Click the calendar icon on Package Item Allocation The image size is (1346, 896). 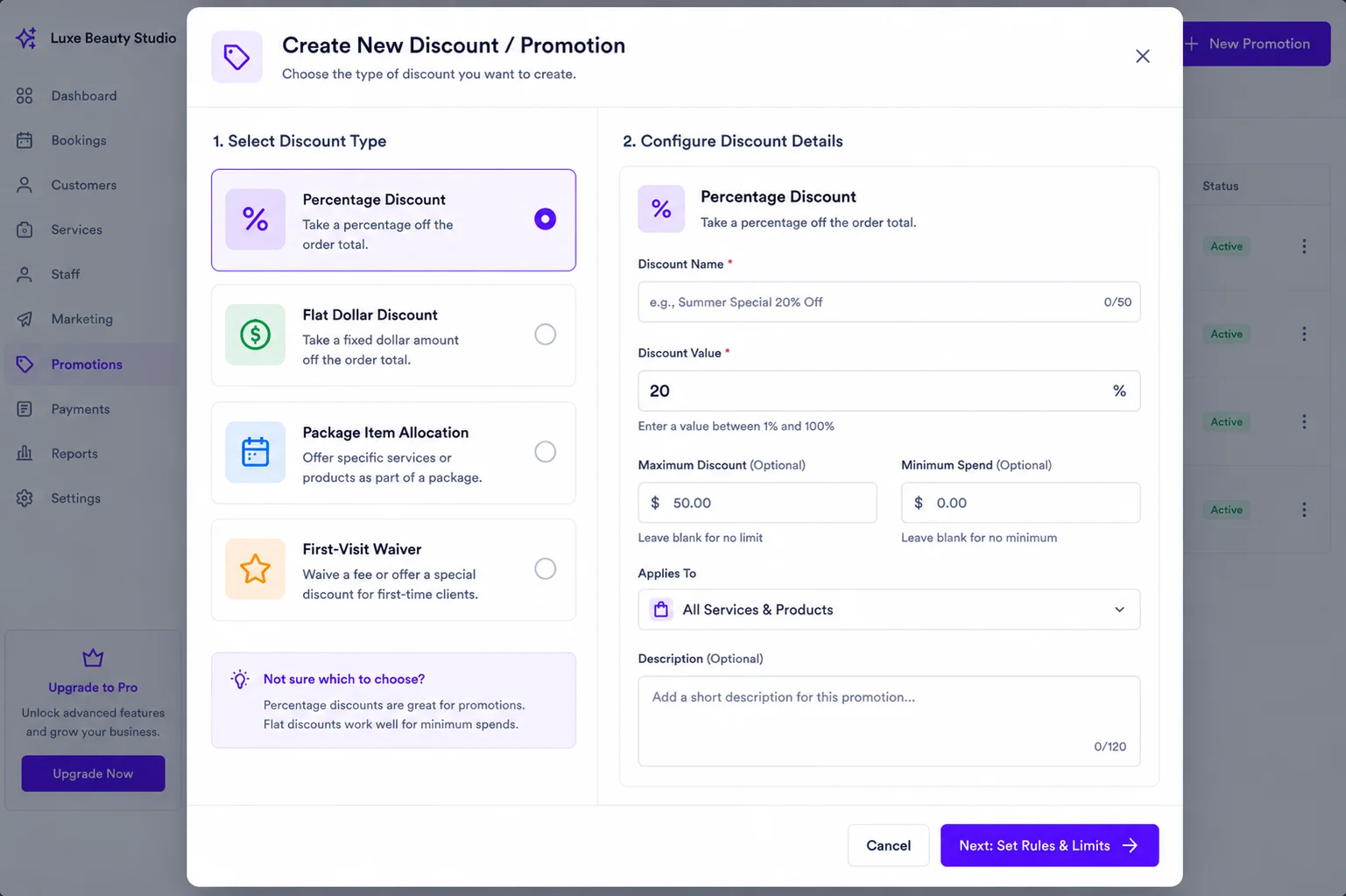tap(255, 452)
